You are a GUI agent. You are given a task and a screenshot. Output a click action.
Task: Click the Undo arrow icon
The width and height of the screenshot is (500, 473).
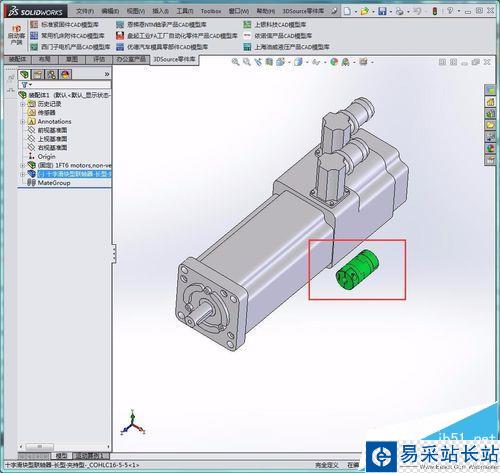417,11
